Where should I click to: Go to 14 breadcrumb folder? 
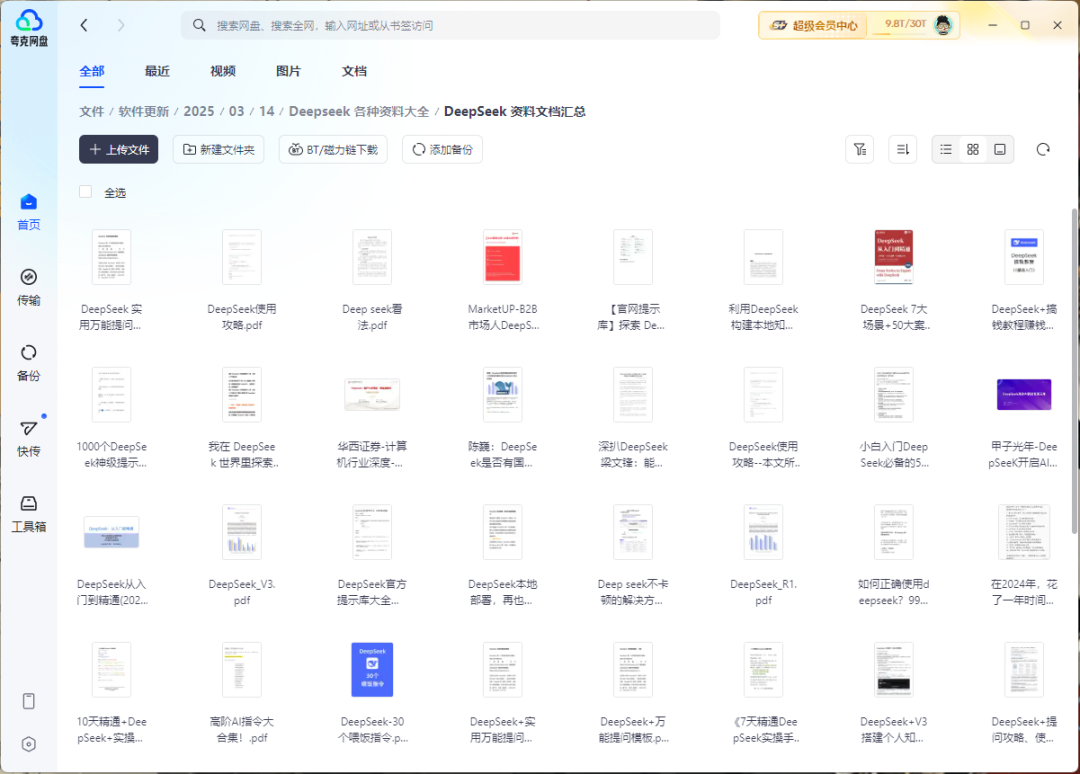tap(267, 112)
